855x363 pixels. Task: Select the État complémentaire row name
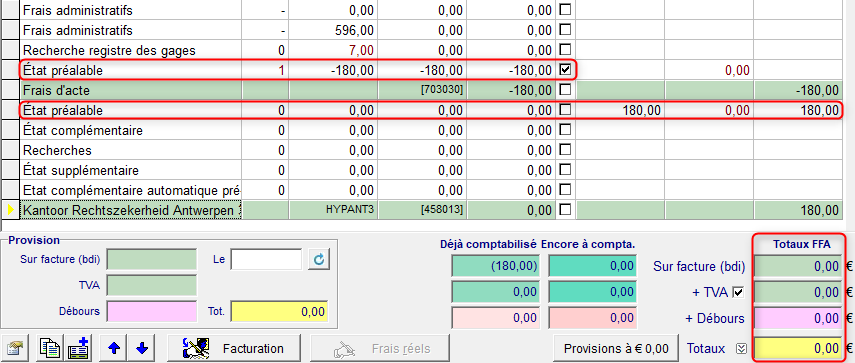tap(131, 130)
